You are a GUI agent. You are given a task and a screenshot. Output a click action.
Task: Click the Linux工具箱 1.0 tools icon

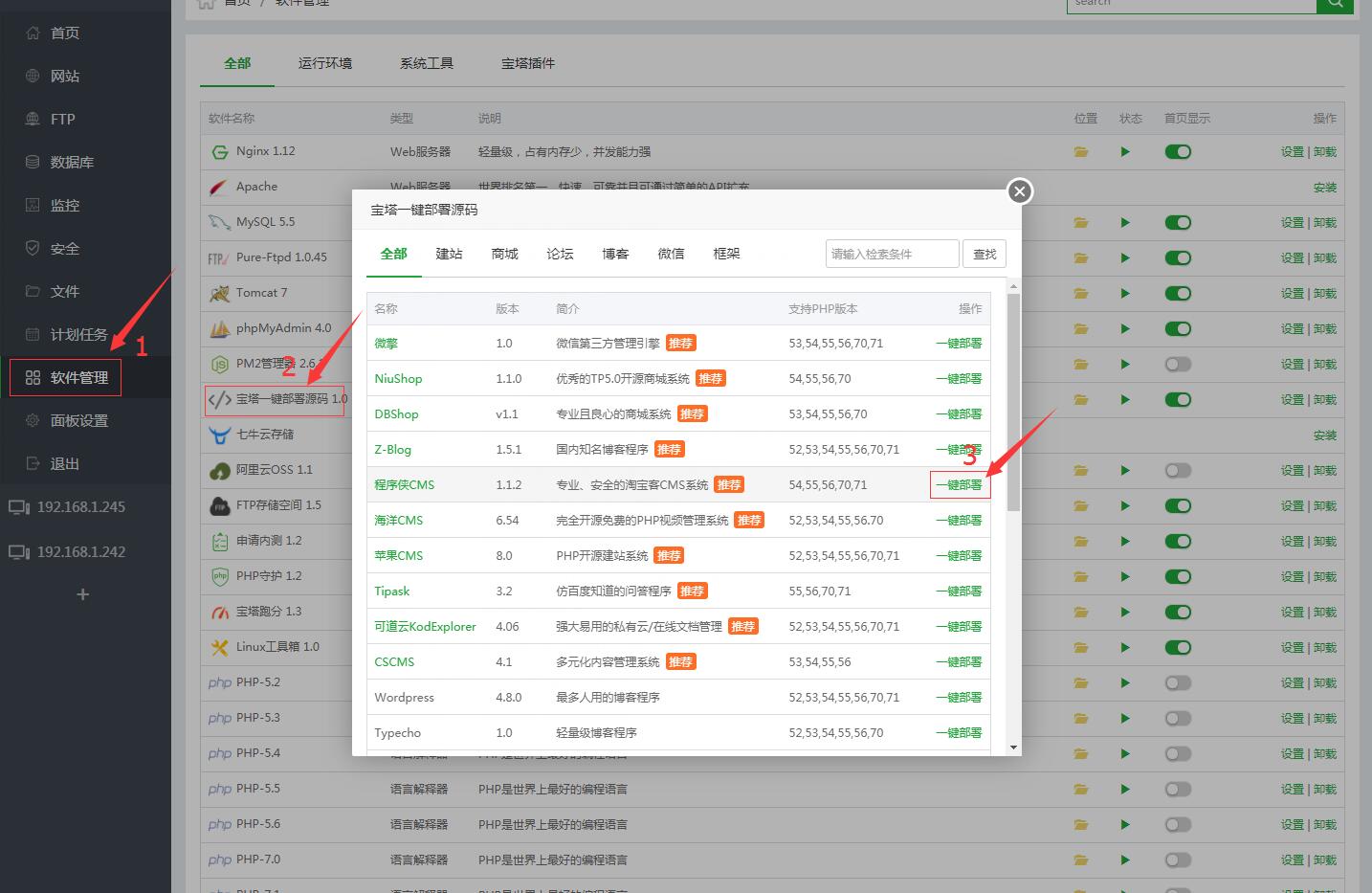[219, 647]
